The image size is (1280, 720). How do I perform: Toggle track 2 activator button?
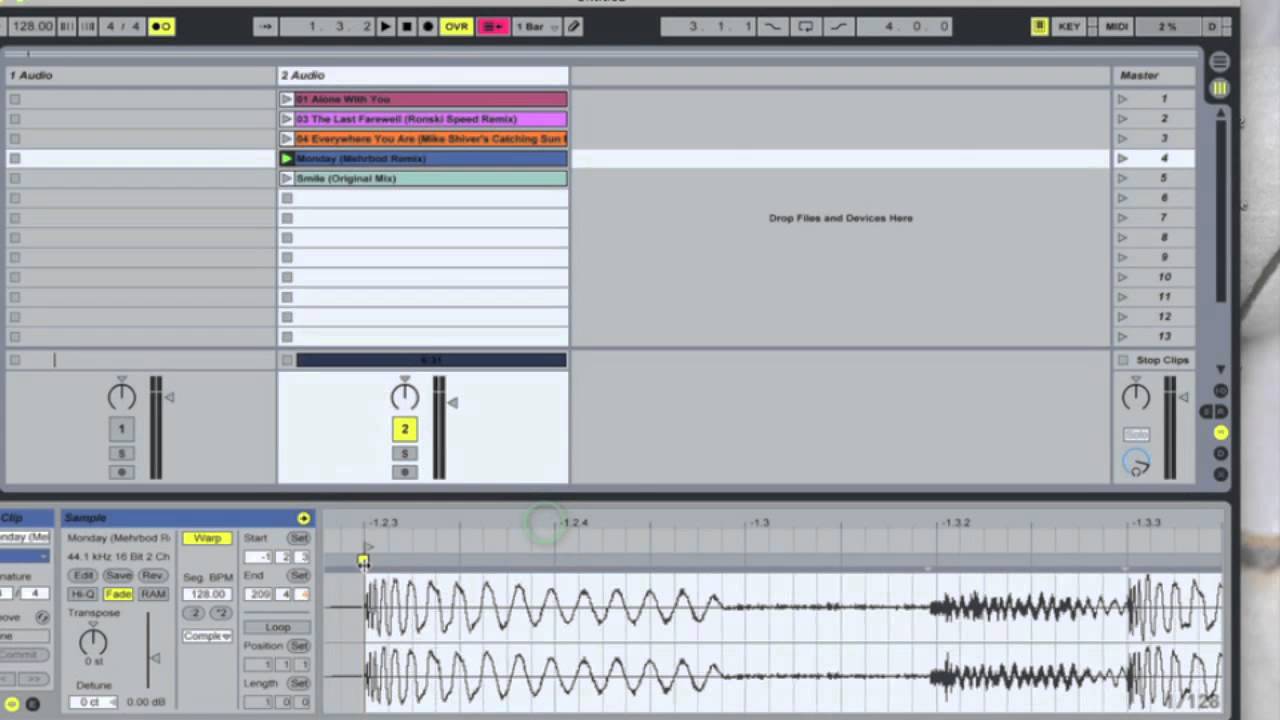coord(405,429)
